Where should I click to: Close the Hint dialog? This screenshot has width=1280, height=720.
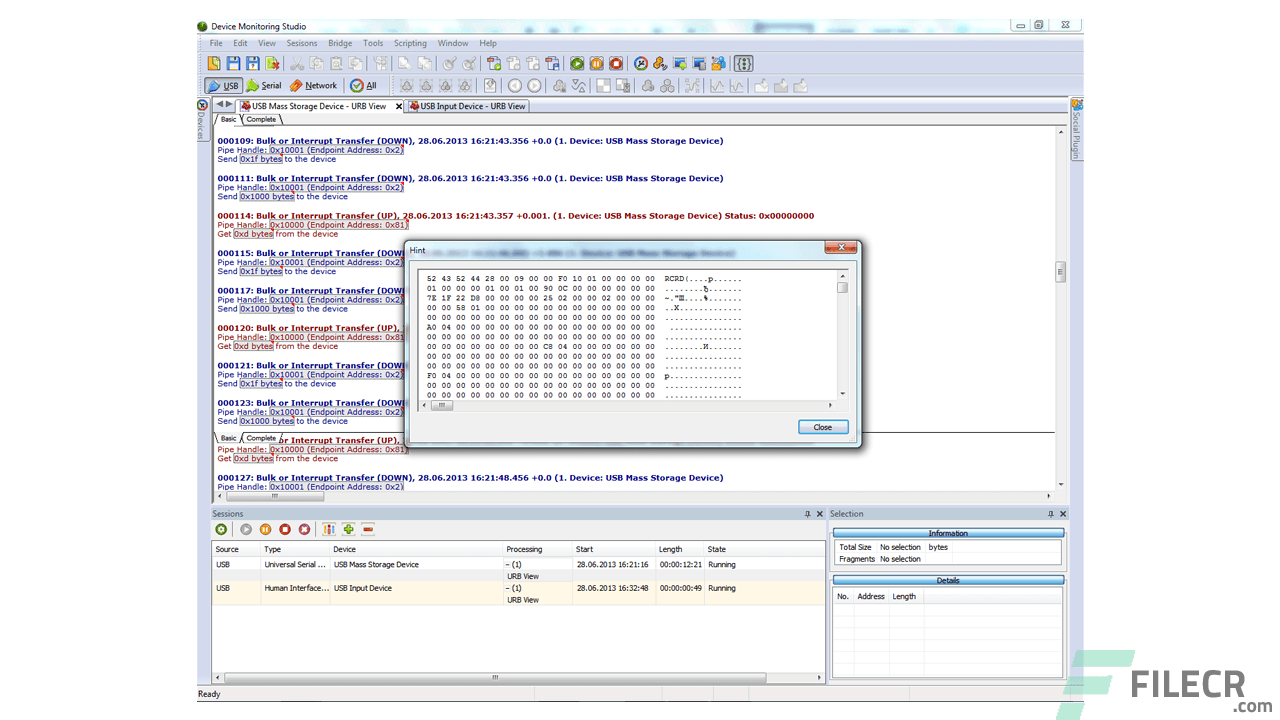pos(822,427)
